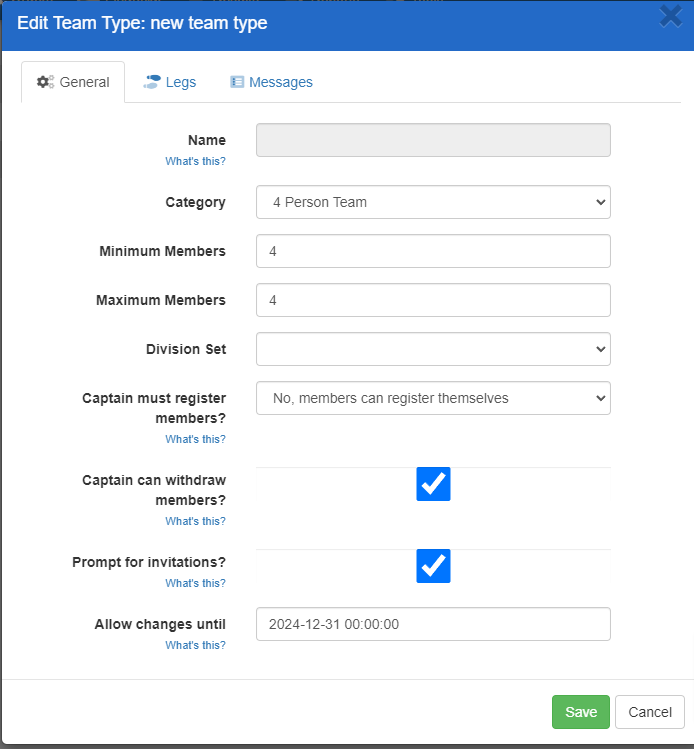Toggle Prompt for invitations checkbox

[433, 566]
